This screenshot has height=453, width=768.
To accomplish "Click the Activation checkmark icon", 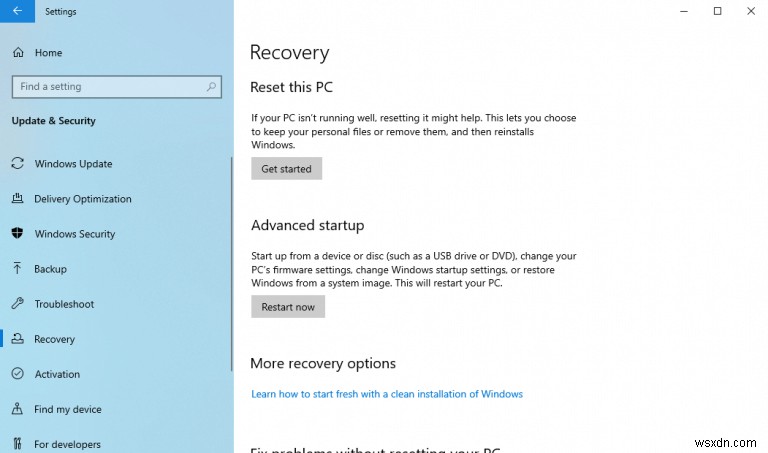I will [18, 374].
